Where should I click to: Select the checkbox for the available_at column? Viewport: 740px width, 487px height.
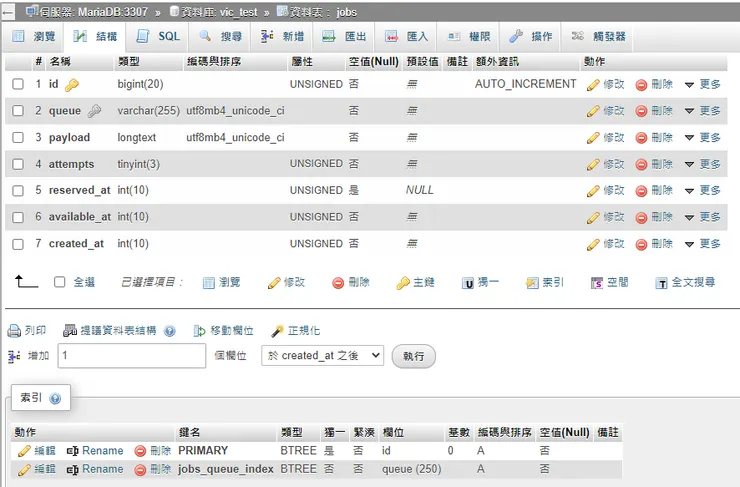18,217
